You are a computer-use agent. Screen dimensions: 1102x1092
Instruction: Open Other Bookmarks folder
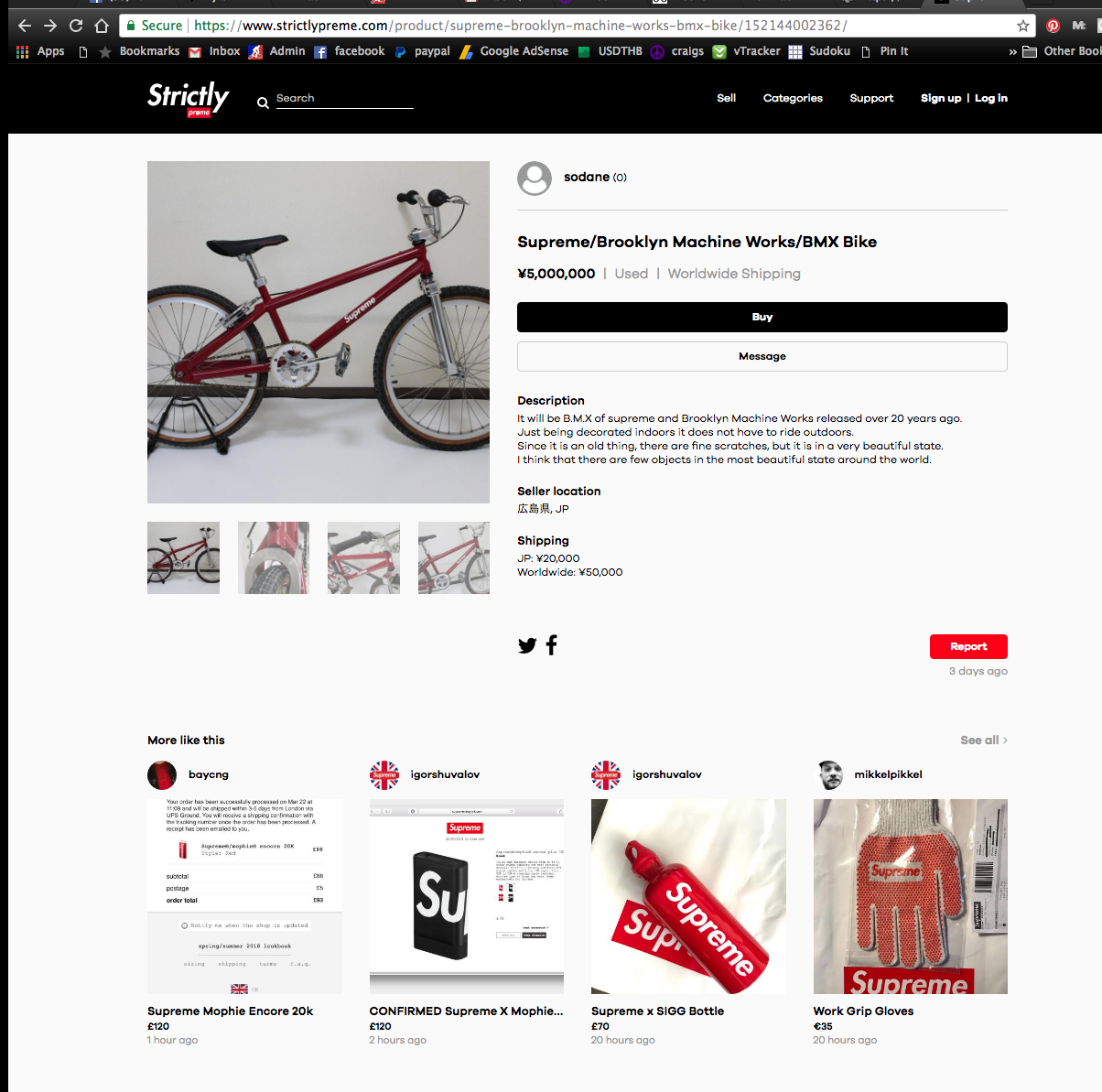(x=1062, y=51)
